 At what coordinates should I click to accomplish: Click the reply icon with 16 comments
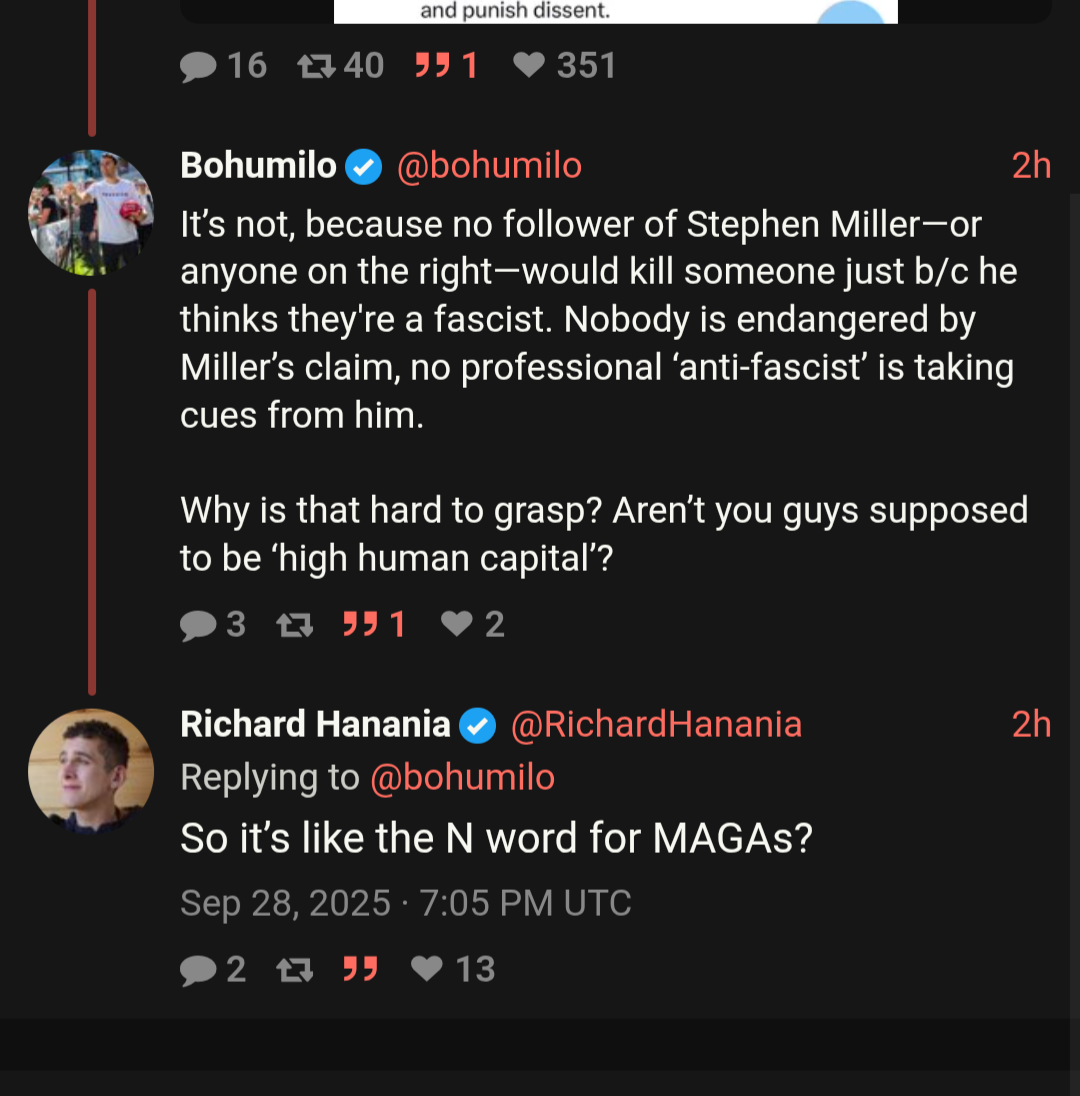point(199,66)
